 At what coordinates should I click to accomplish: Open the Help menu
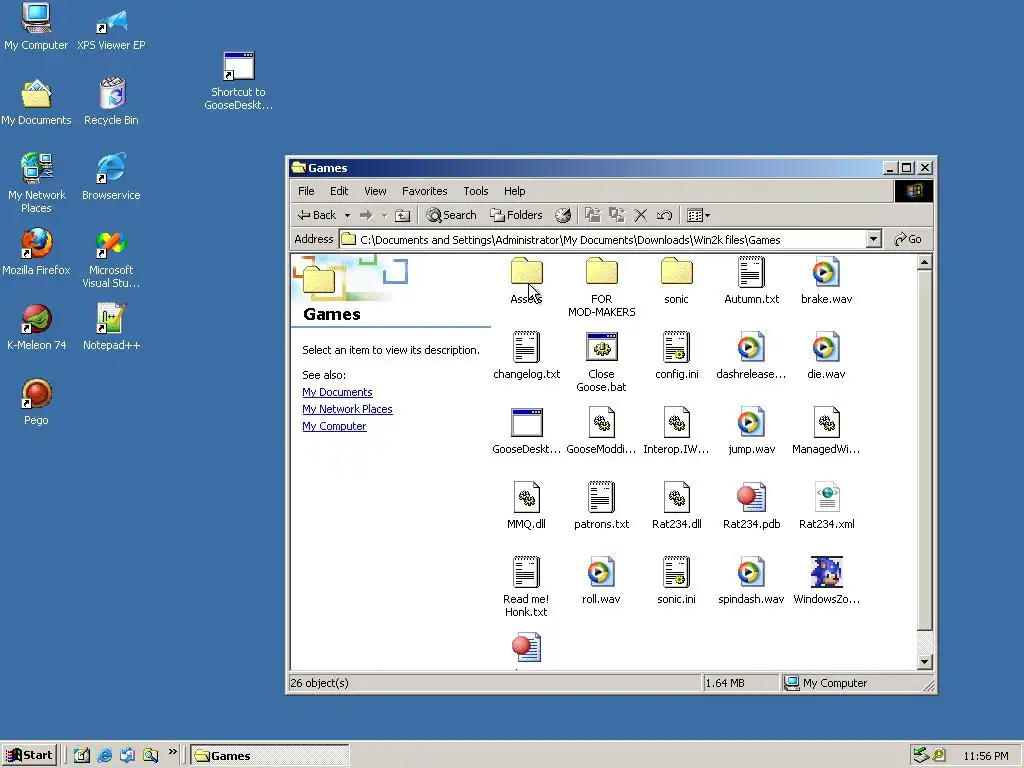tap(515, 191)
